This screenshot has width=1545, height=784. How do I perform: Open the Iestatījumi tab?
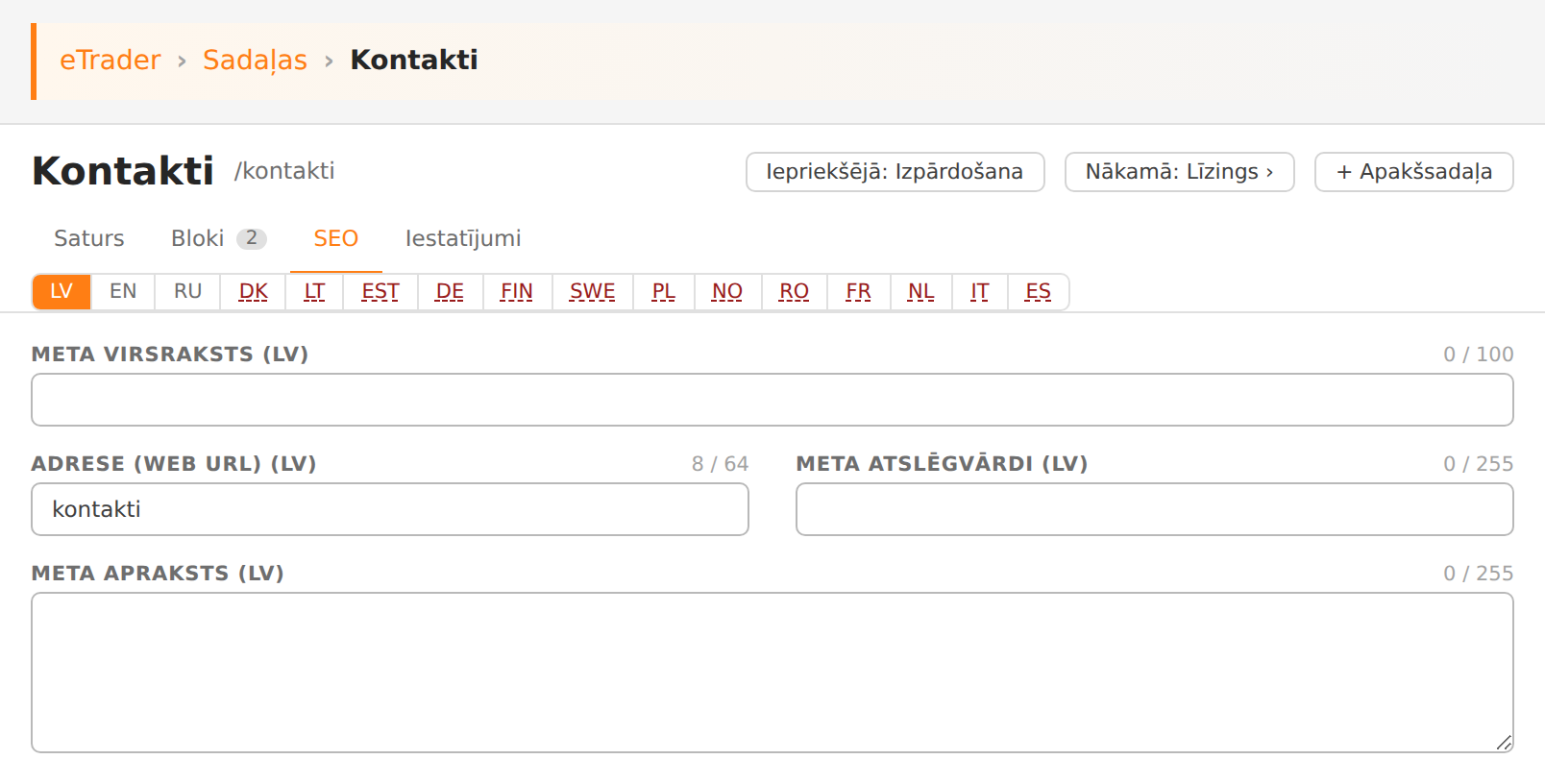(463, 238)
